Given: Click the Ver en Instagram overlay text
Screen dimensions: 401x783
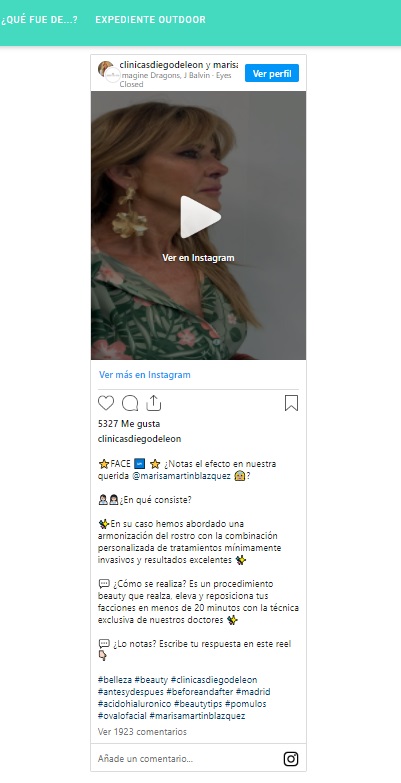Looking at the screenshot, I should click(198, 258).
